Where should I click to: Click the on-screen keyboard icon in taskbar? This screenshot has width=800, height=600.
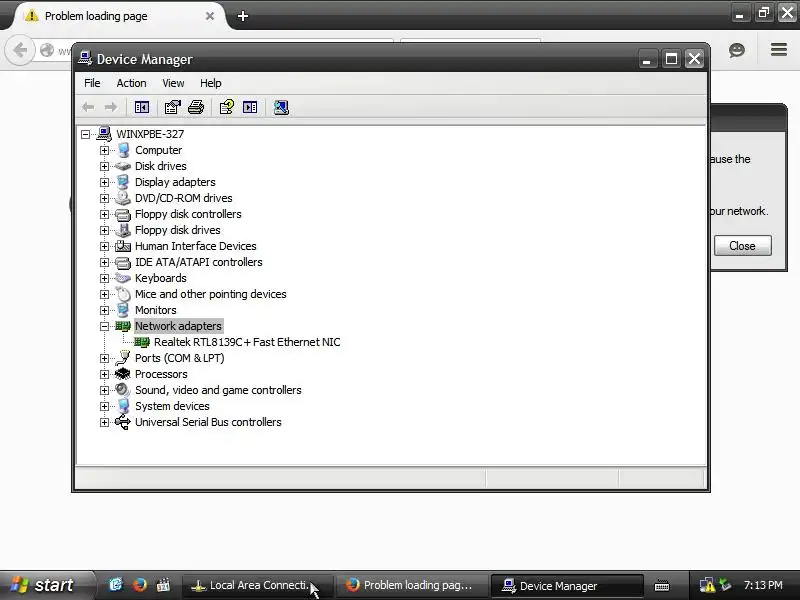[x=662, y=586]
